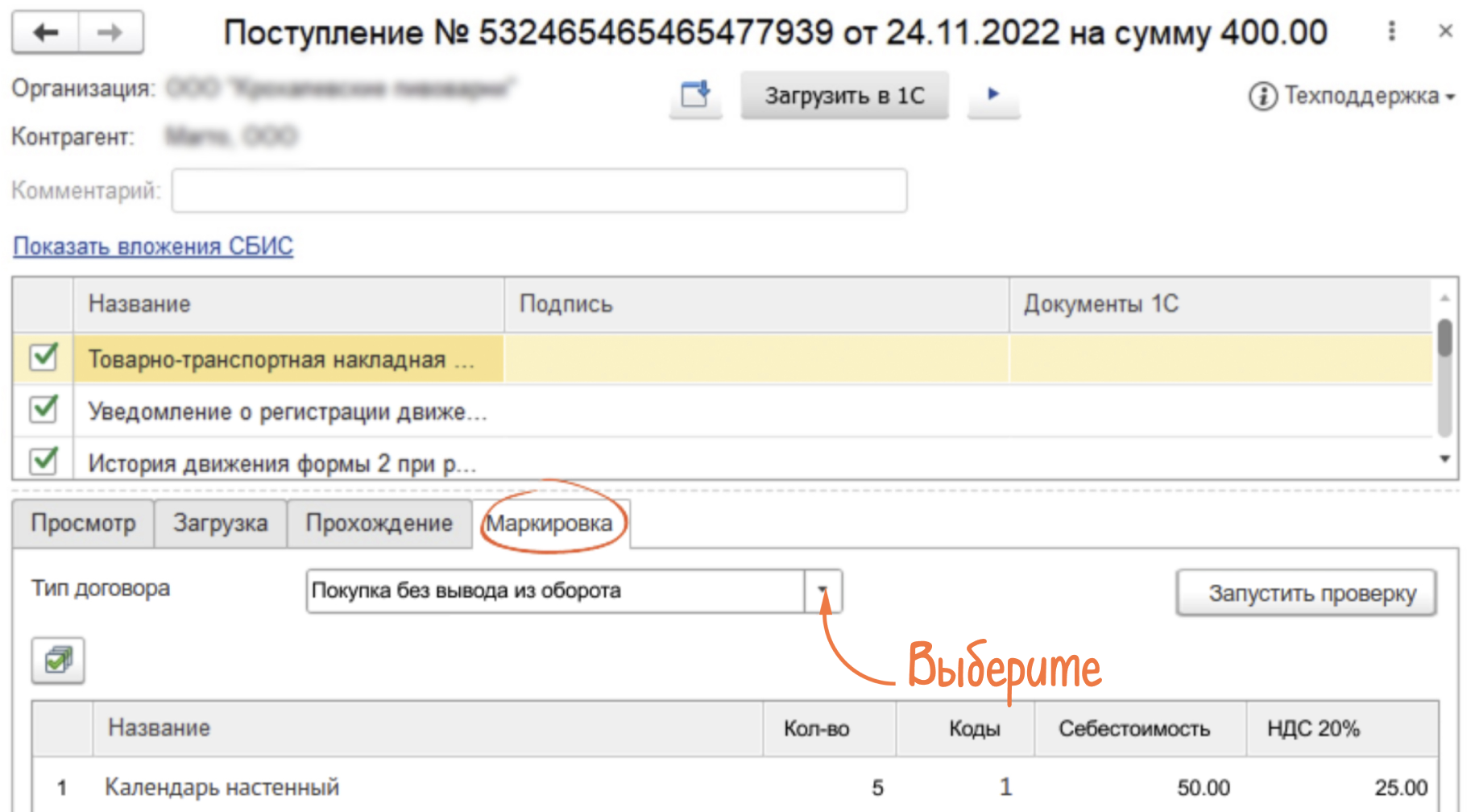Uncheck the Товарно-транспортная накладная checkbox
Screen dimensions: 1471x812
pyautogui.click(x=44, y=357)
